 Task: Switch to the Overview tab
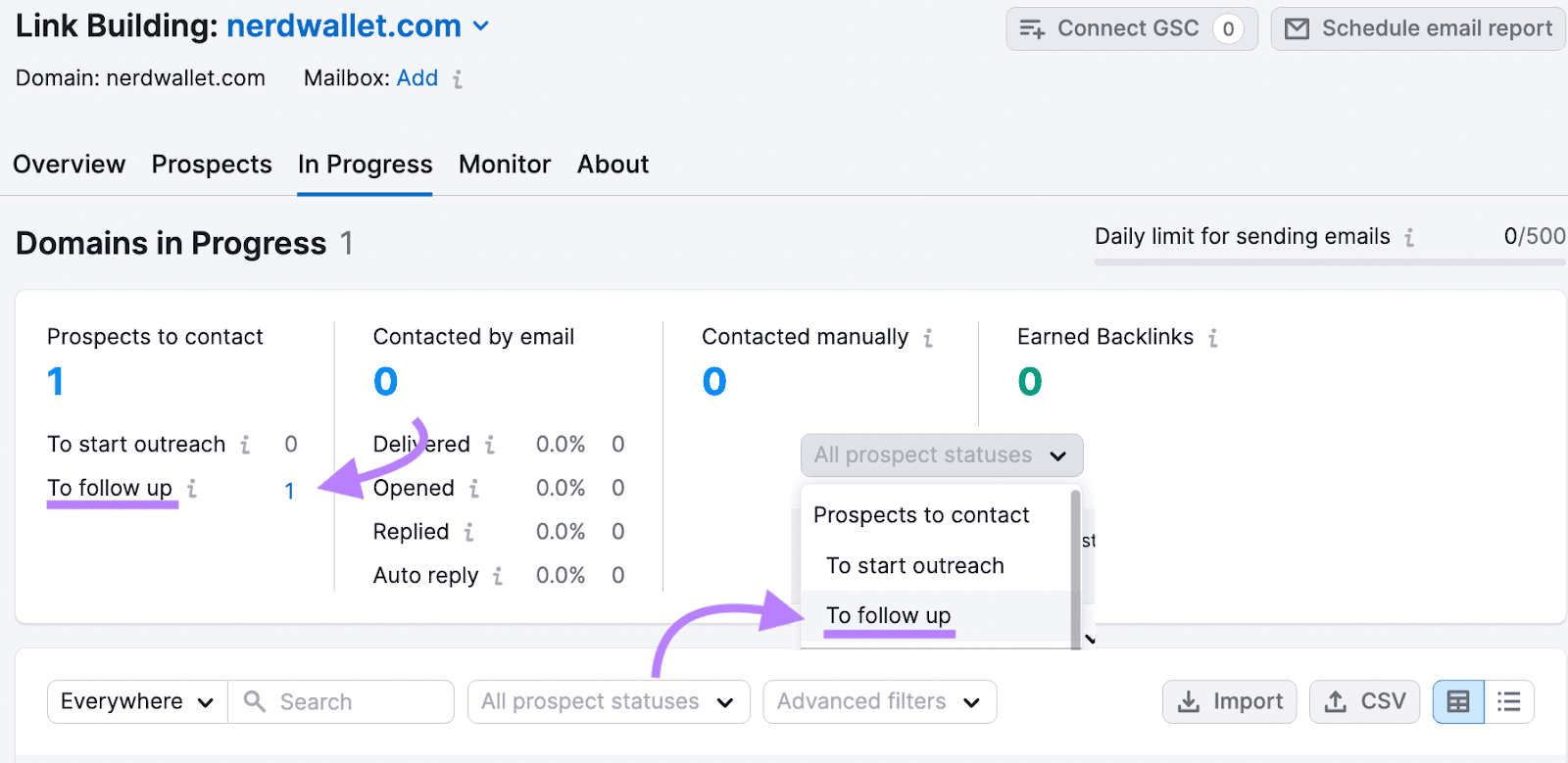point(69,165)
